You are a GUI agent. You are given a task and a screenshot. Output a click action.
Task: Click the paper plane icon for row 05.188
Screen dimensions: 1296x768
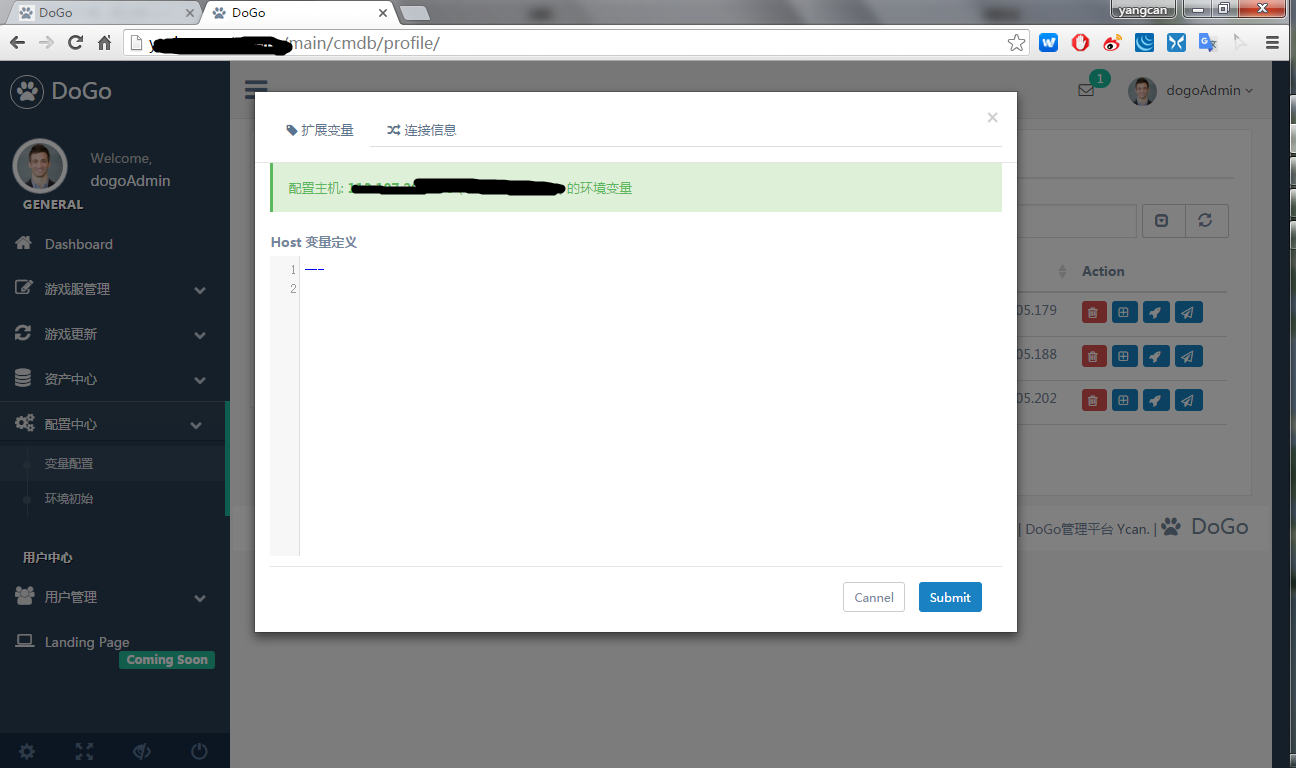(x=1188, y=356)
